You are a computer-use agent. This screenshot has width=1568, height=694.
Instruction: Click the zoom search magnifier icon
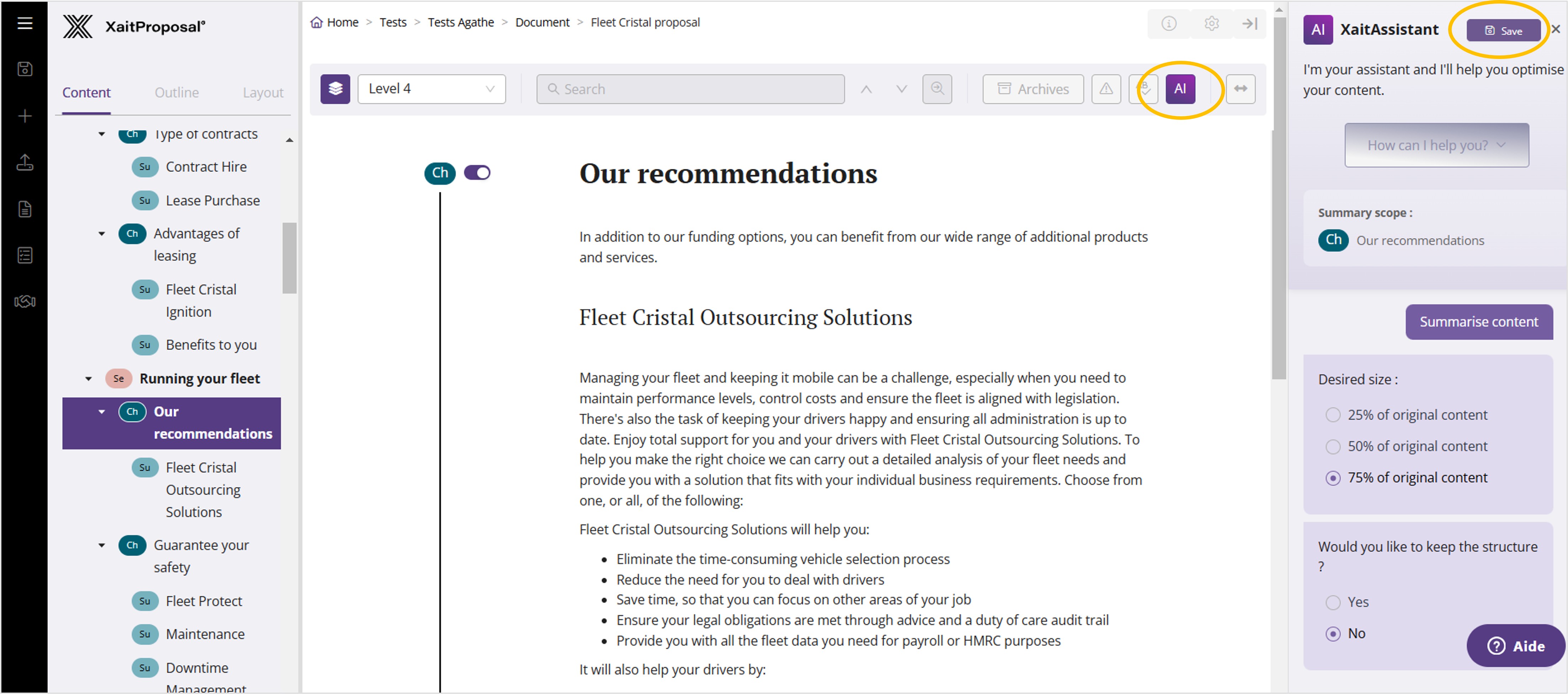pos(937,89)
